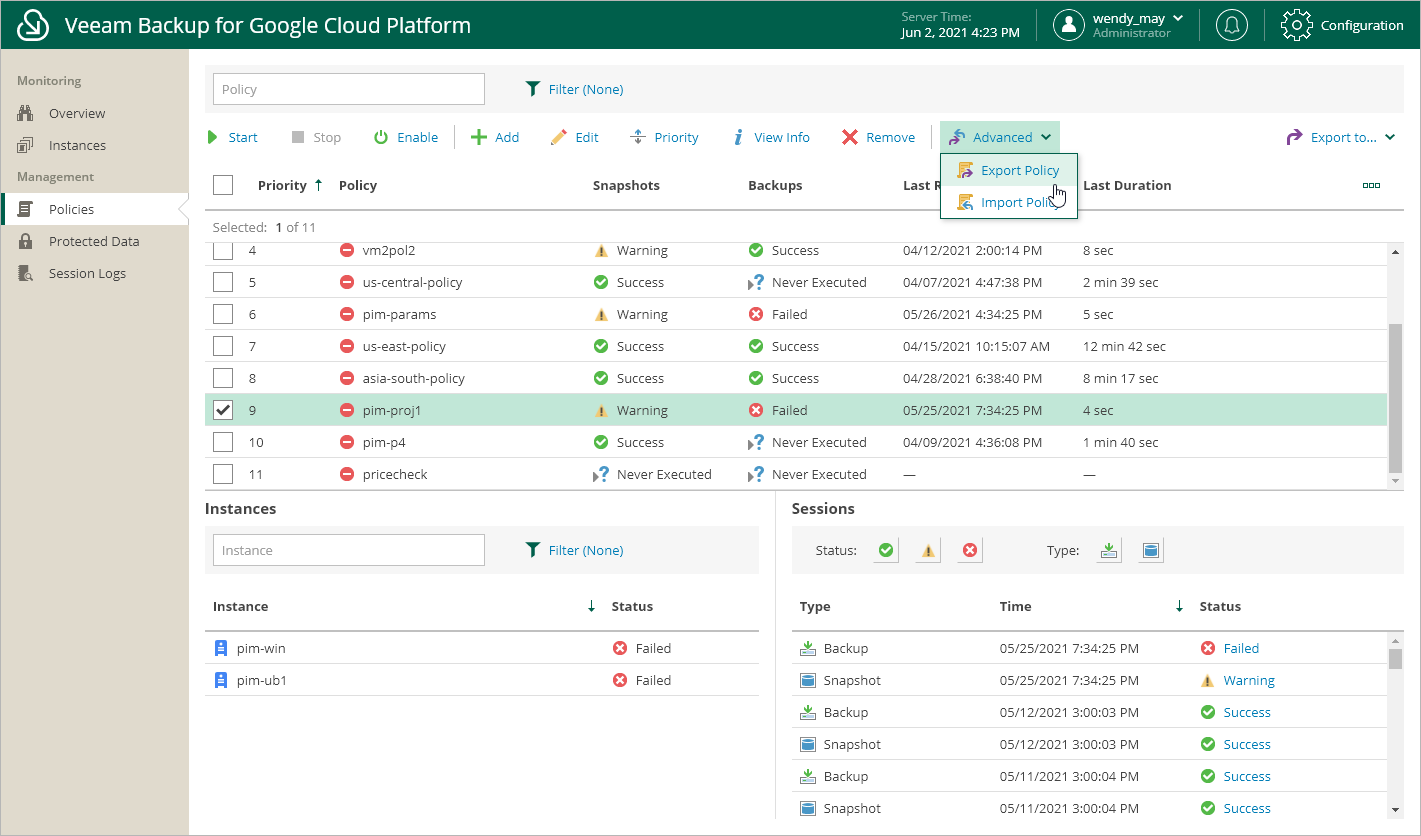Choose Export Policy from the menu
The height and width of the screenshot is (836, 1421).
(x=1009, y=170)
